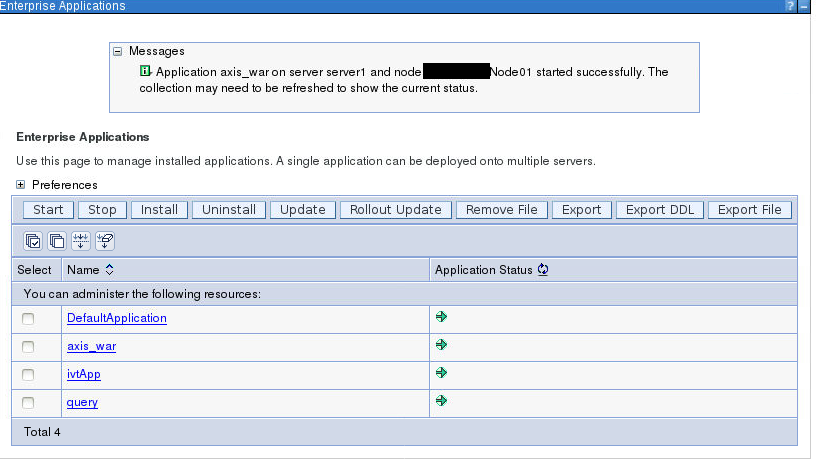Click the Select All Items icon
The image size is (816, 464).
[33, 241]
